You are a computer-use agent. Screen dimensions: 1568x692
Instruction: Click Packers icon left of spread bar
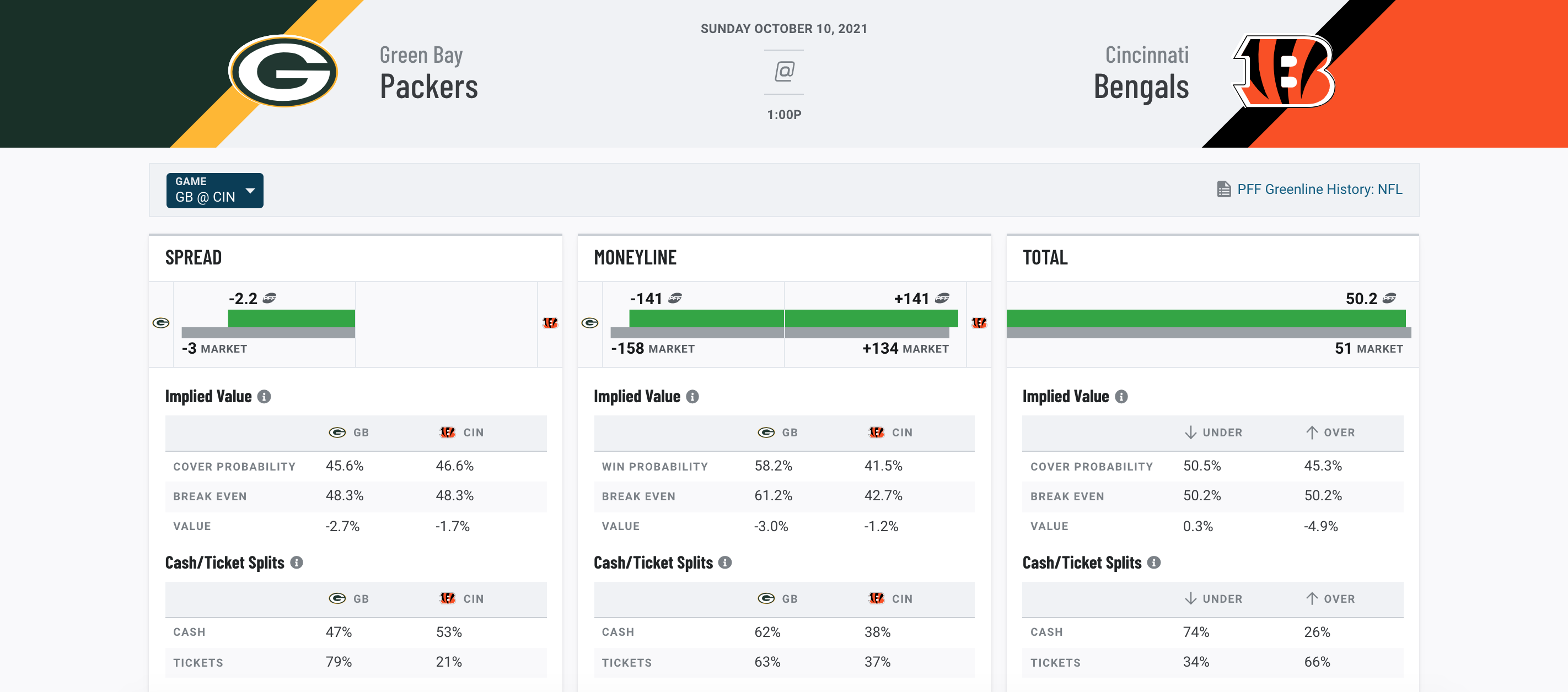click(x=160, y=323)
